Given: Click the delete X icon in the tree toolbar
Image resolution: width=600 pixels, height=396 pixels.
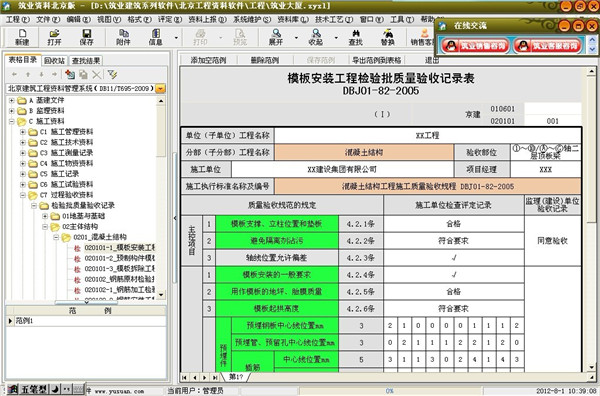Looking at the screenshot, I should (97, 74).
